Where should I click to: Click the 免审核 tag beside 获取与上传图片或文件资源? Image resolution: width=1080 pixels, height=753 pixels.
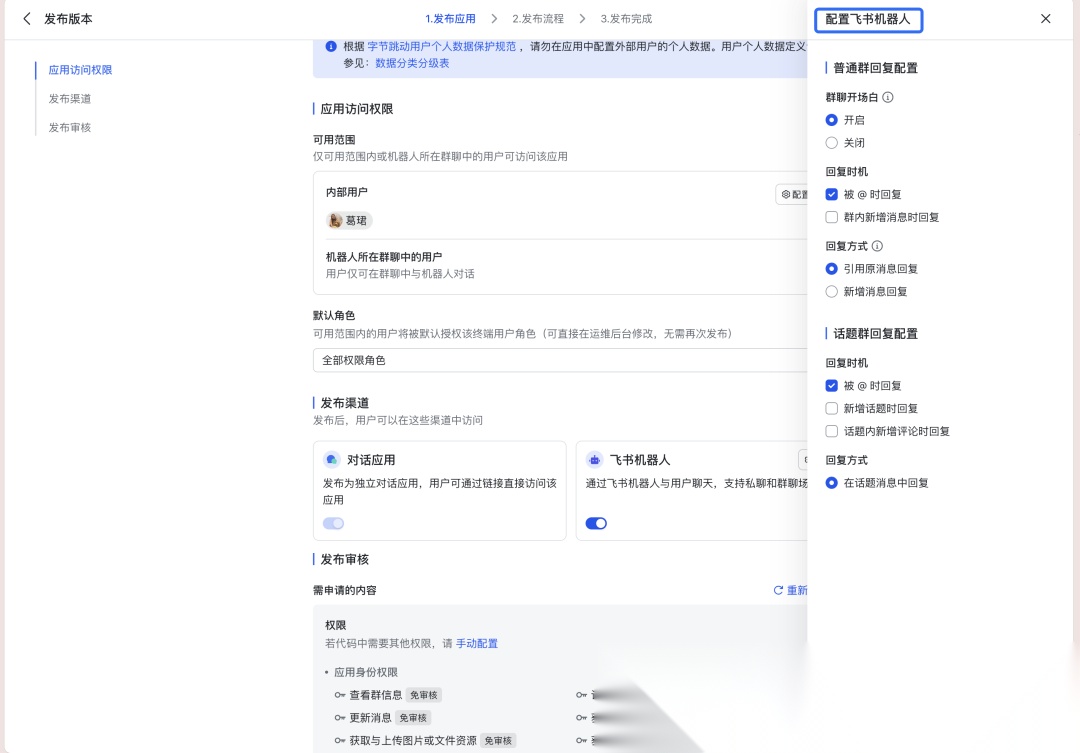(x=498, y=741)
